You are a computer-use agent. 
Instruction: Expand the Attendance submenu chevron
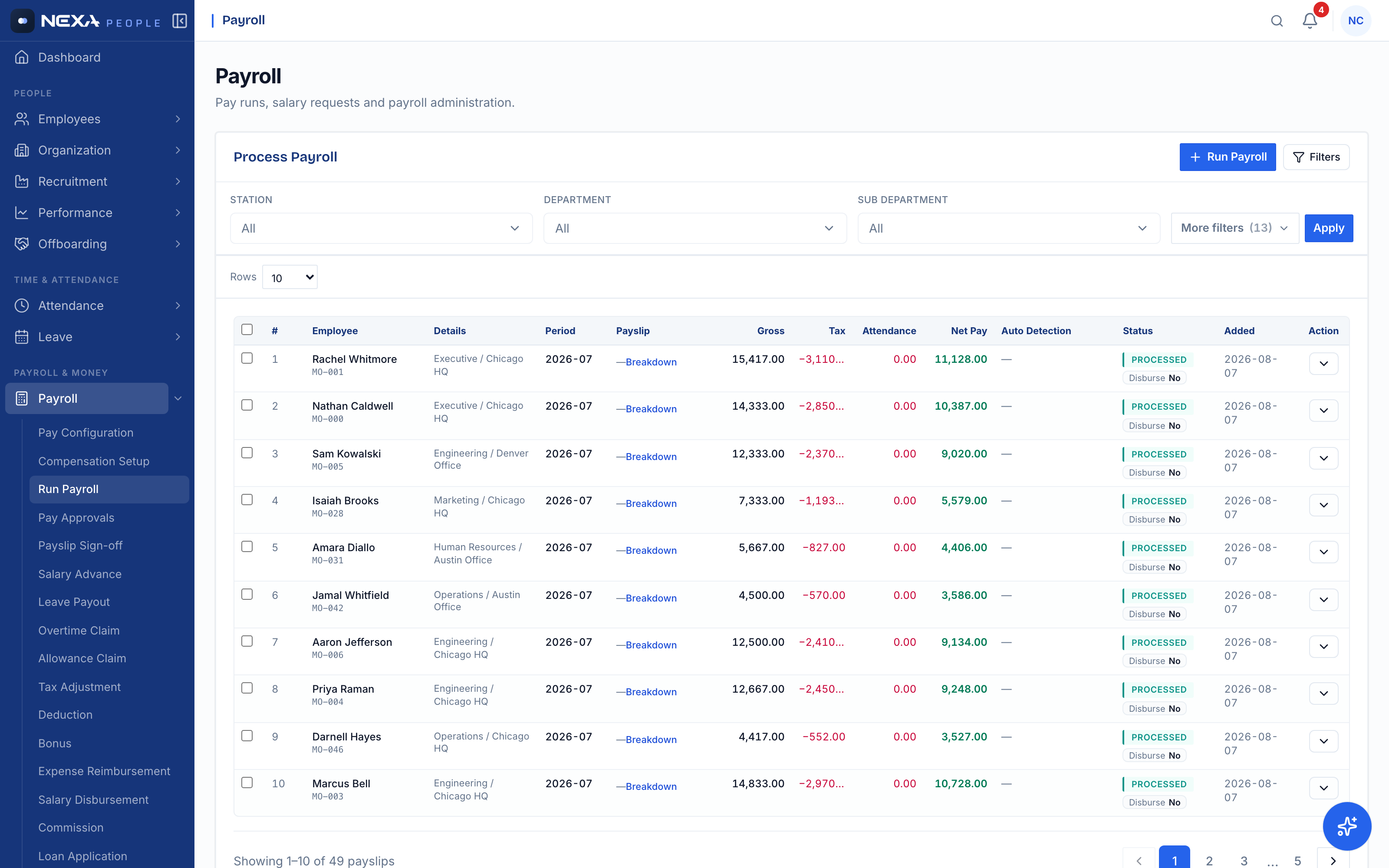pos(178,306)
